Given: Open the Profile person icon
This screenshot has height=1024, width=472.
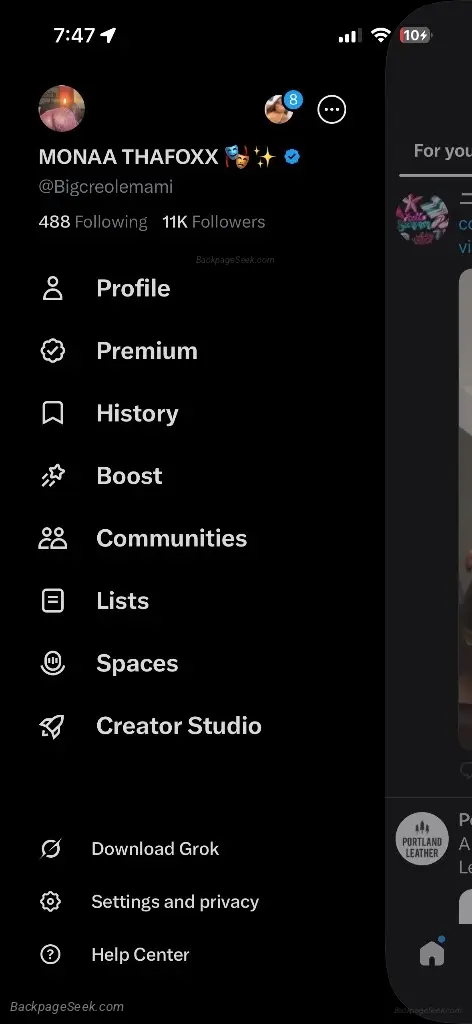Looking at the screenshot, I should tap(52, 288).
